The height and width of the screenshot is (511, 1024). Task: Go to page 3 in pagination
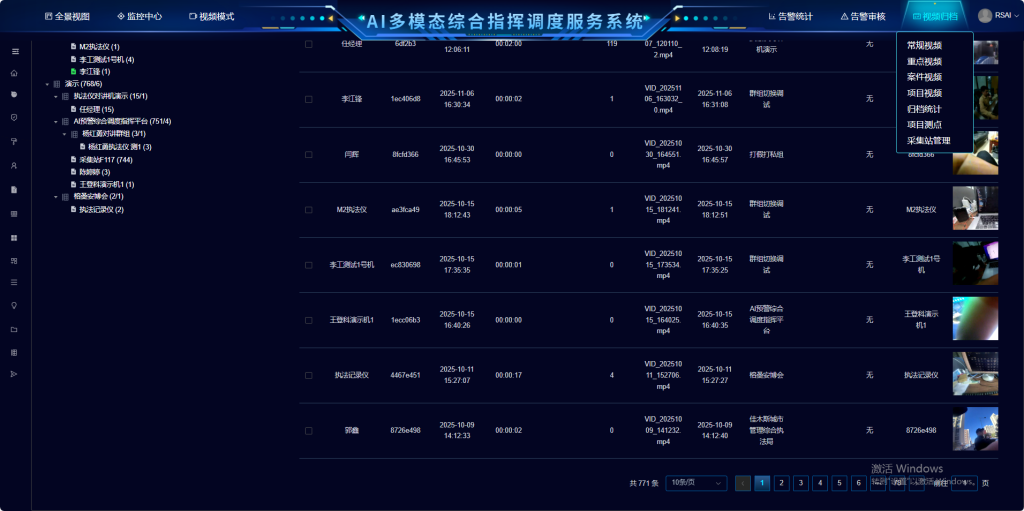(800, 483)
